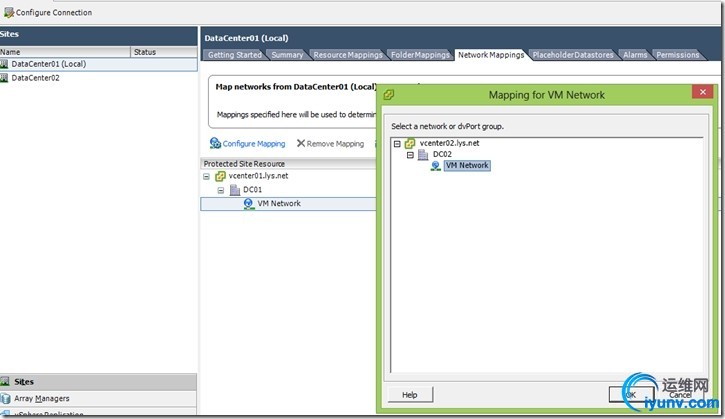
Task: Collapse the DC02 node in dialog
Action: (x=410, y=155)
